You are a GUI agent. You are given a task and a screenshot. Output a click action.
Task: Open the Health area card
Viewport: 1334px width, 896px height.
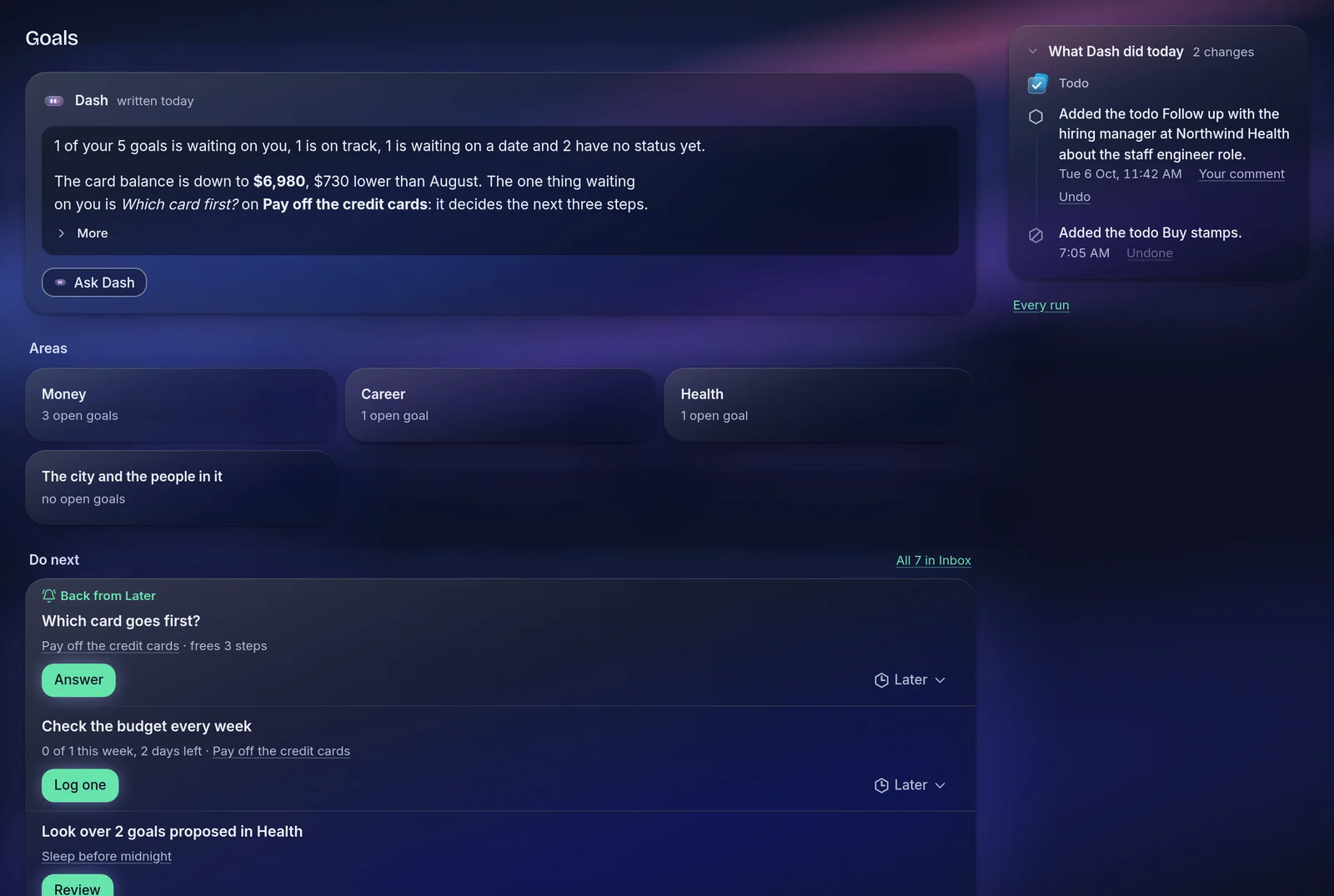click(x=819, y=405)
